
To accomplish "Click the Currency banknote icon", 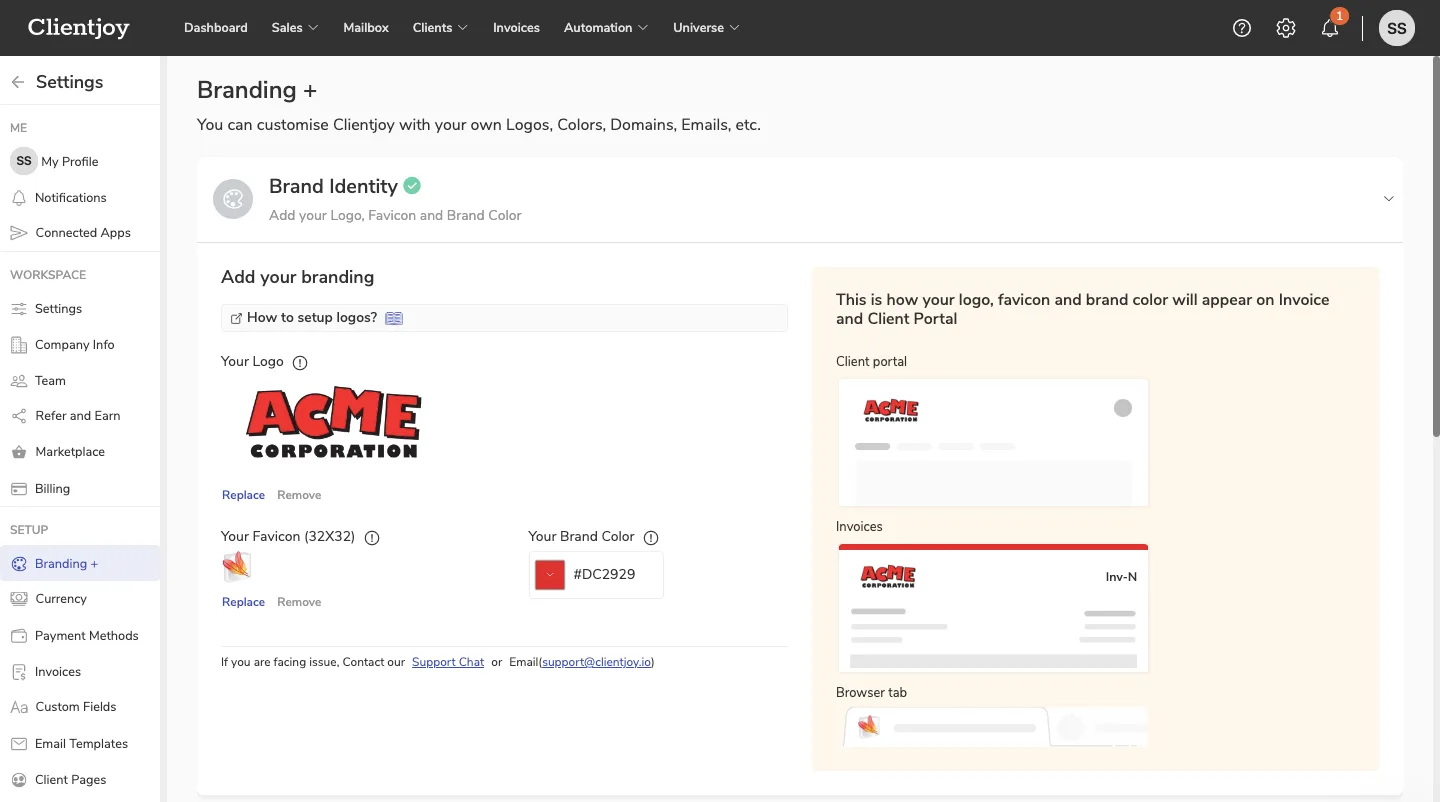I will pyautogui.click(x=18, y=599).
